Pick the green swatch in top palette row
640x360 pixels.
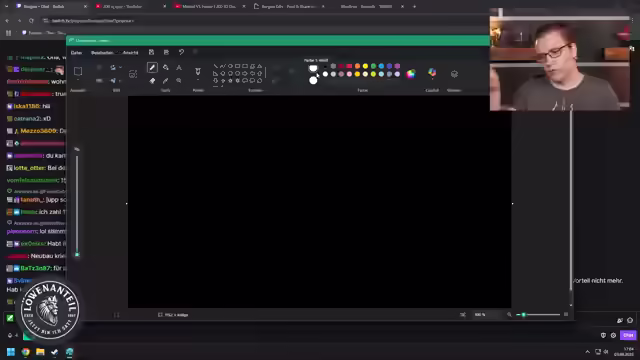(x=373, y=66)
